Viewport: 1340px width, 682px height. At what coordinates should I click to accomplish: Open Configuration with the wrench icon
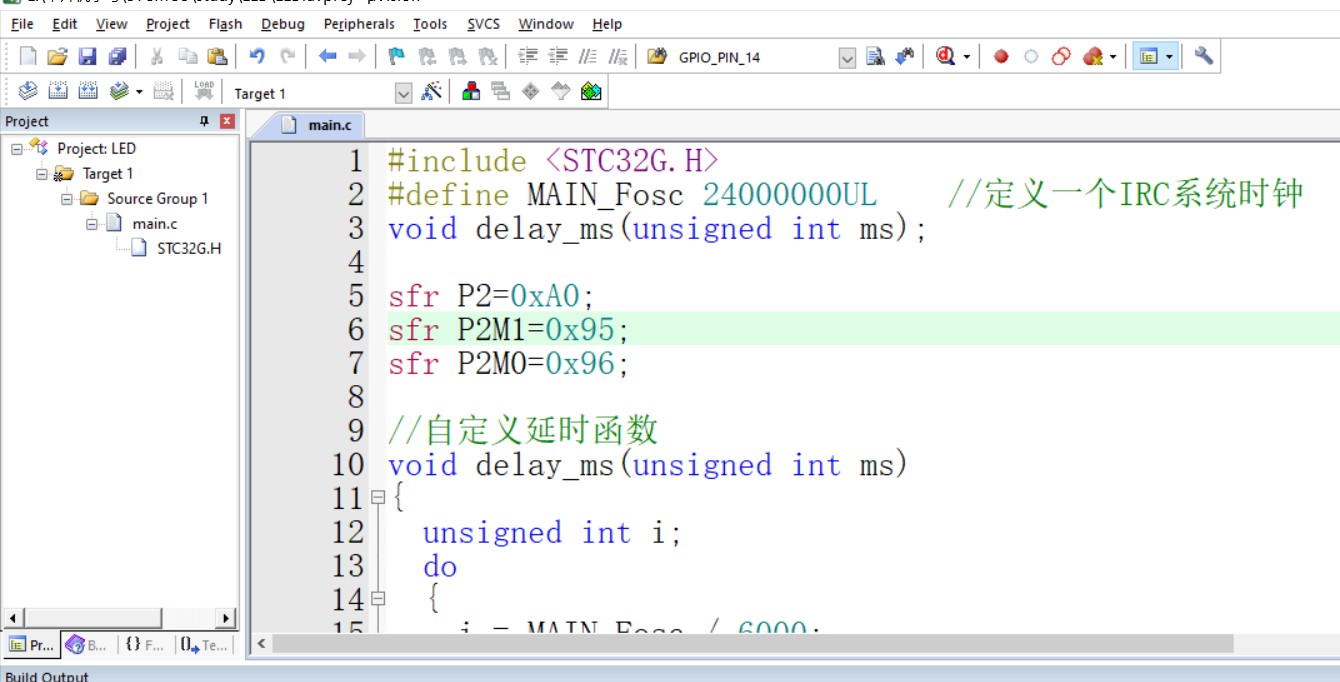[1204, 57]
